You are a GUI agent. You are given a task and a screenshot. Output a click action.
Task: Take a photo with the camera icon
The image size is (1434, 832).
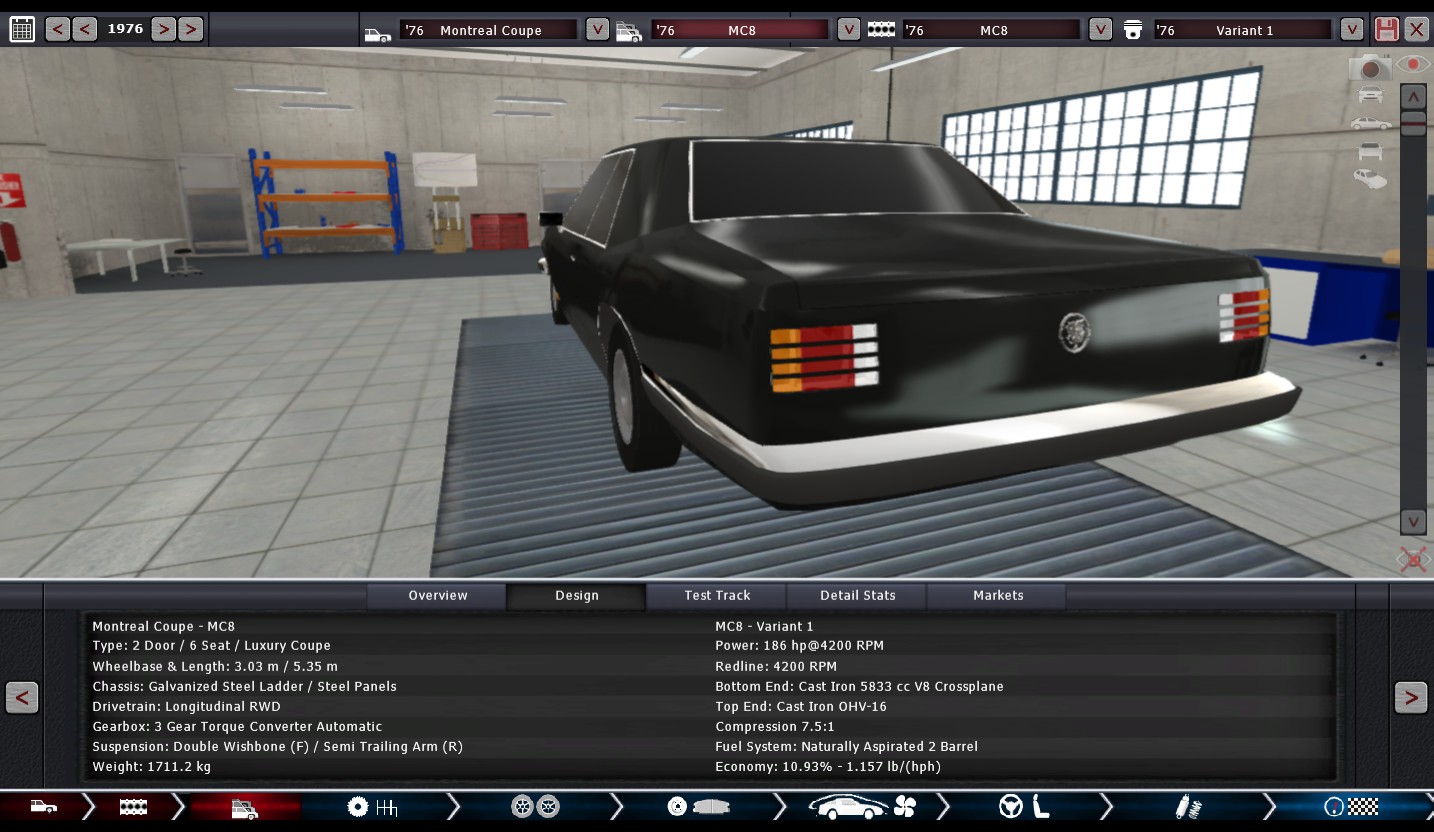[x=1370, y=67]
